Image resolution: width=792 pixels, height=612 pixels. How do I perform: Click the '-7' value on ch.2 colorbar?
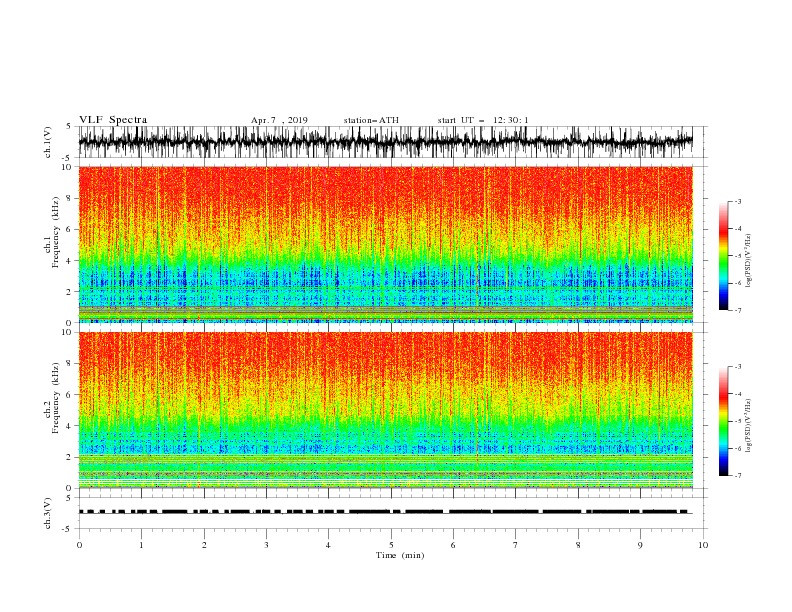point(737,476)
